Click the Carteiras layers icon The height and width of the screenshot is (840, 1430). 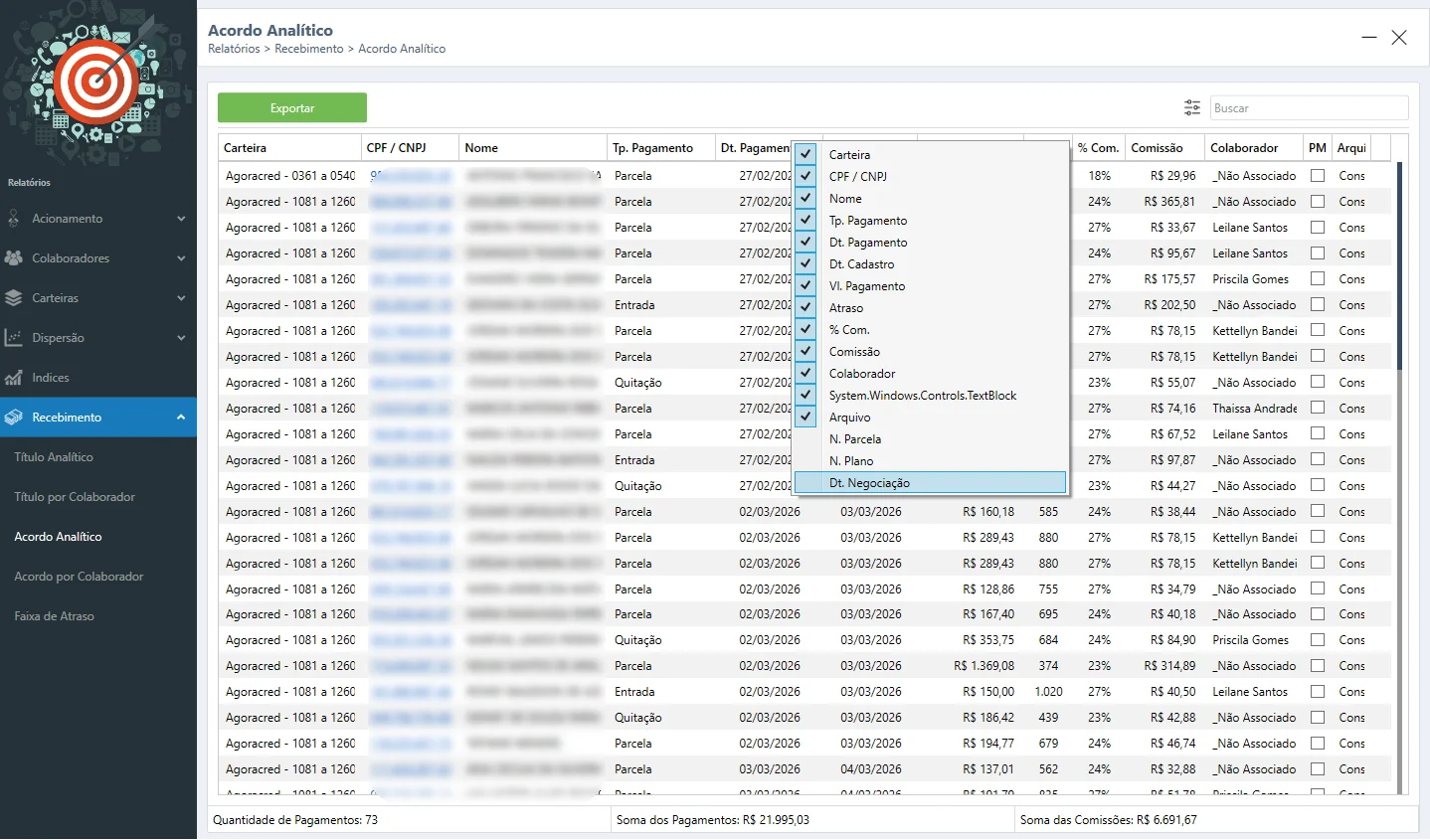tap(14, 298)
